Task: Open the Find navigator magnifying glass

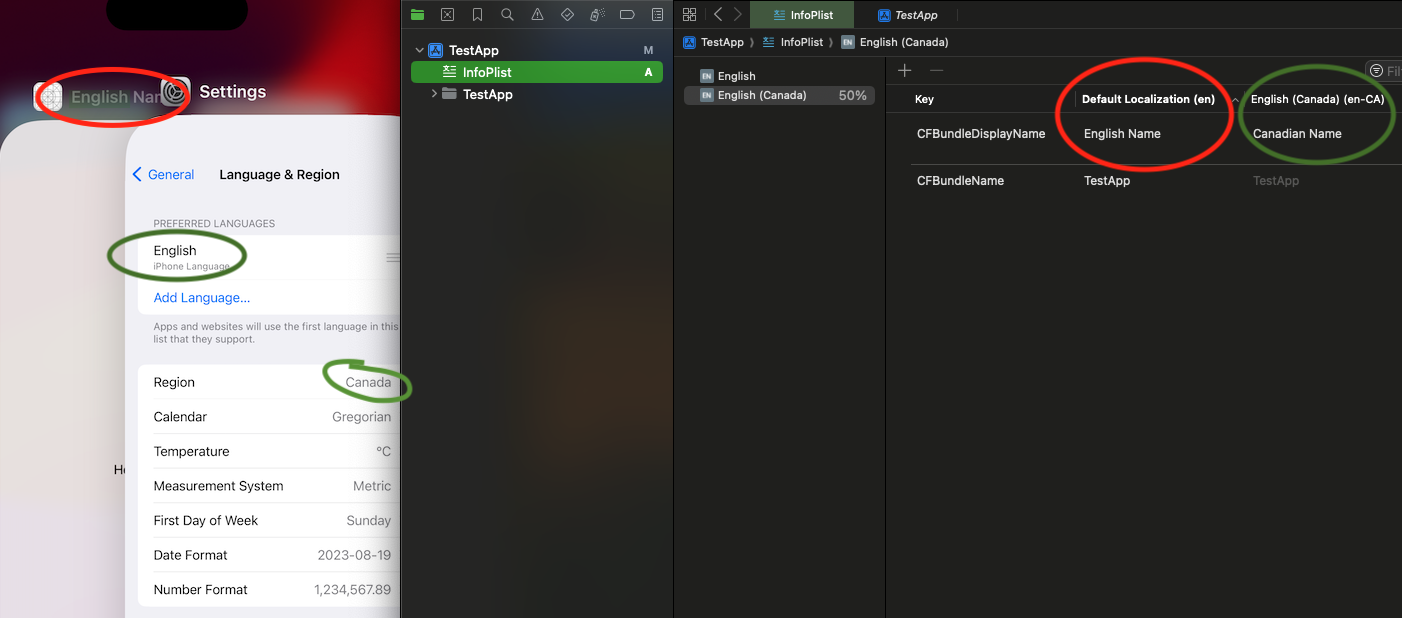Action: pyautogui.click(x=507, y=14)
